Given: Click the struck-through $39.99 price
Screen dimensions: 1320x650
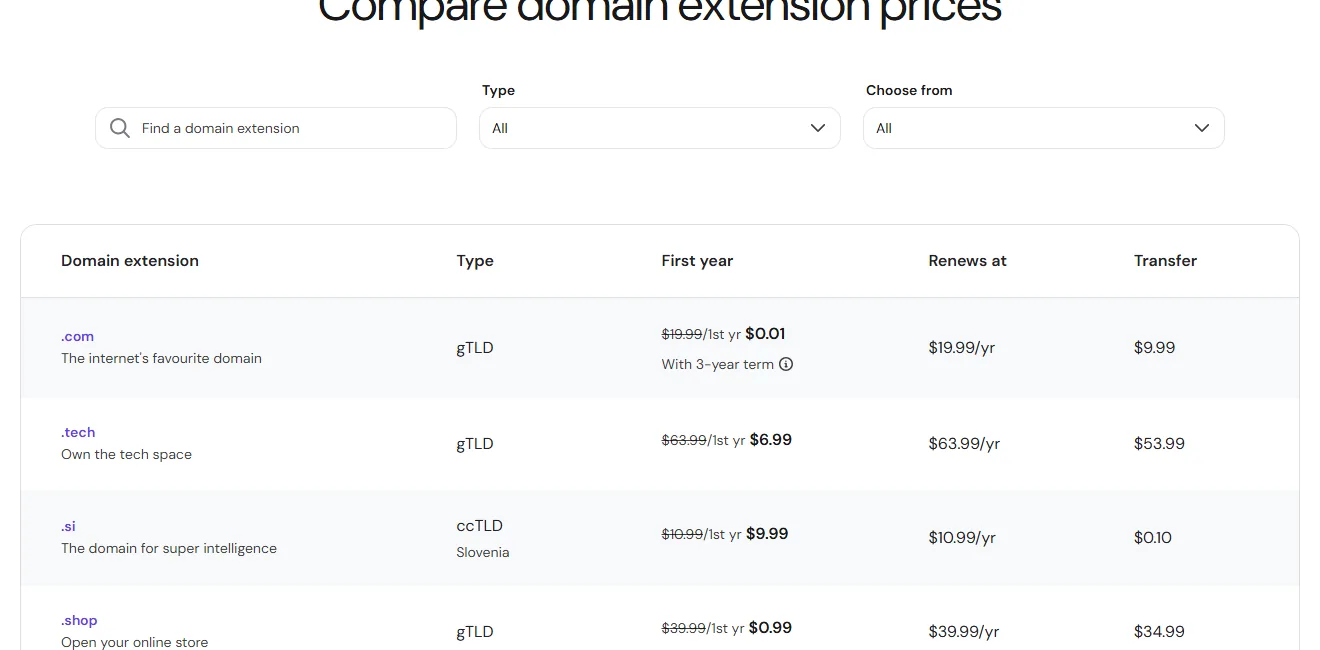Looking at the screenshot, I should coord(684,629).
